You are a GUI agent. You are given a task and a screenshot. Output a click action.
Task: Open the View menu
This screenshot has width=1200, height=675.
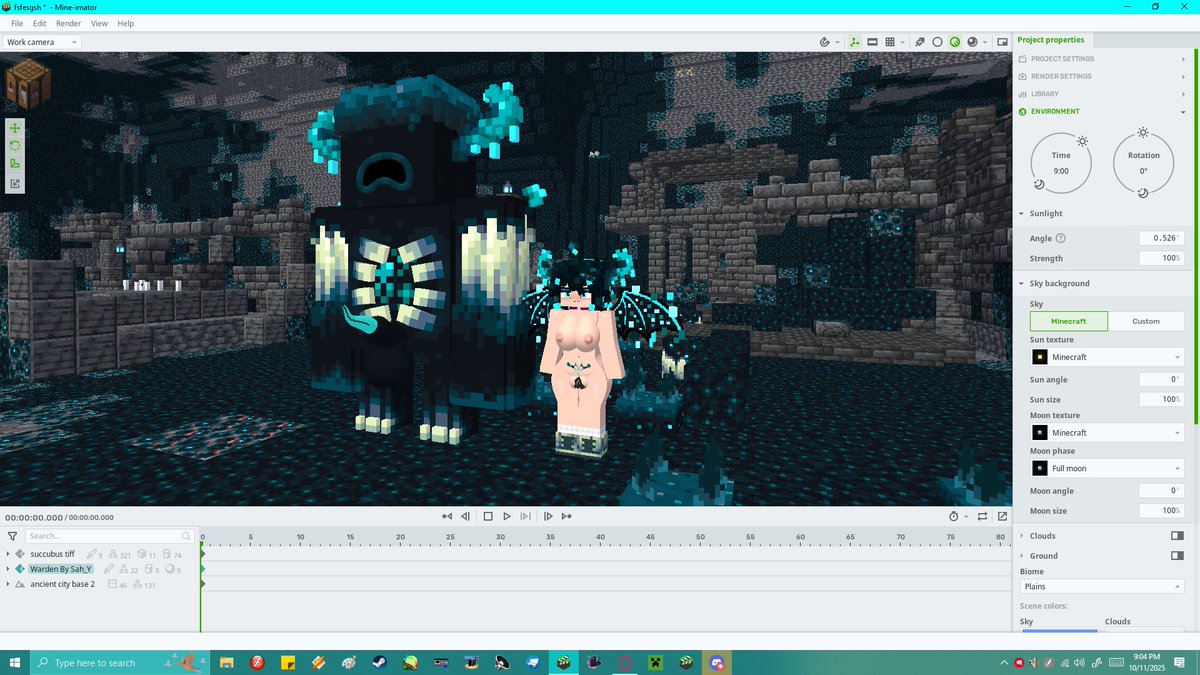pos(99,23)
